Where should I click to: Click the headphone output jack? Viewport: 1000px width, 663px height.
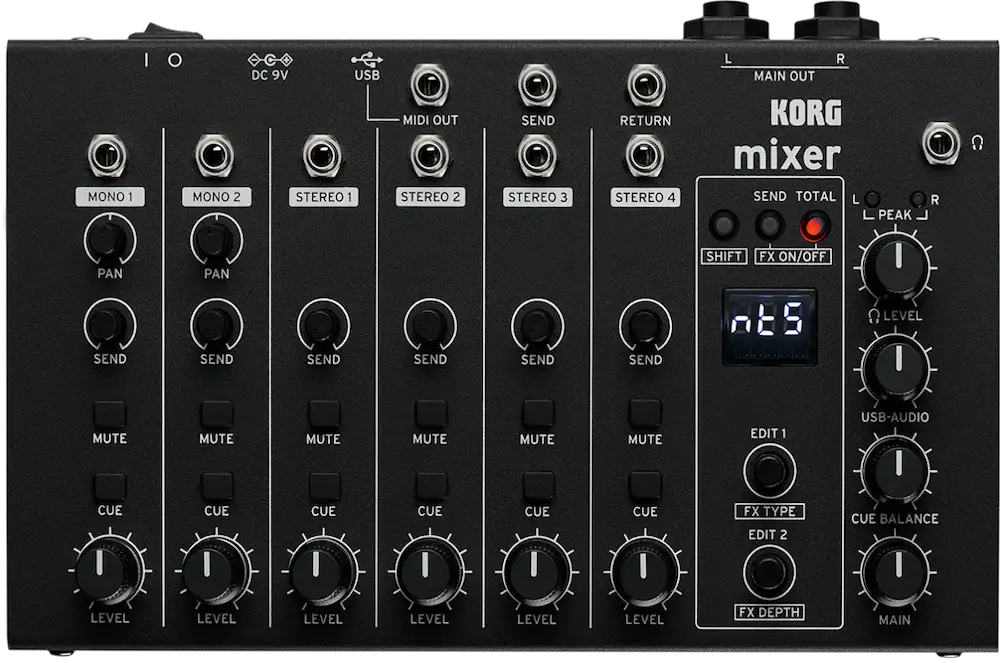941,143
